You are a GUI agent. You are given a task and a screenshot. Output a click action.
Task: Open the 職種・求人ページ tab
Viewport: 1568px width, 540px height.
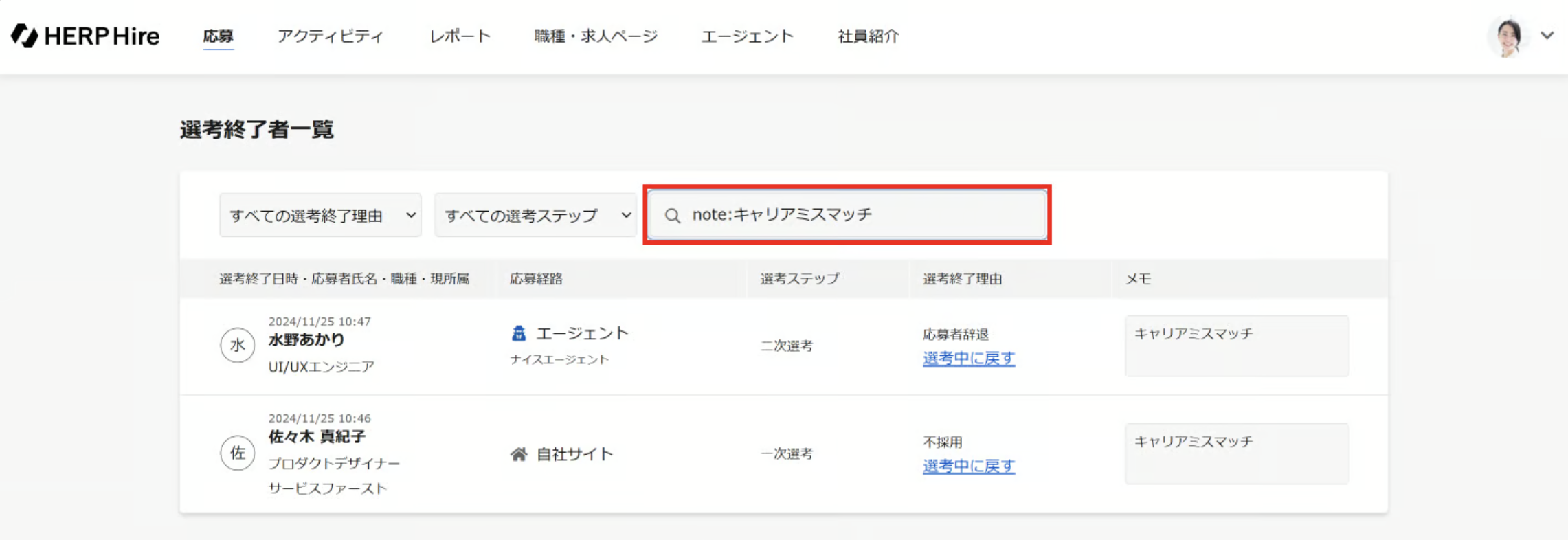(x=596, y=36)
